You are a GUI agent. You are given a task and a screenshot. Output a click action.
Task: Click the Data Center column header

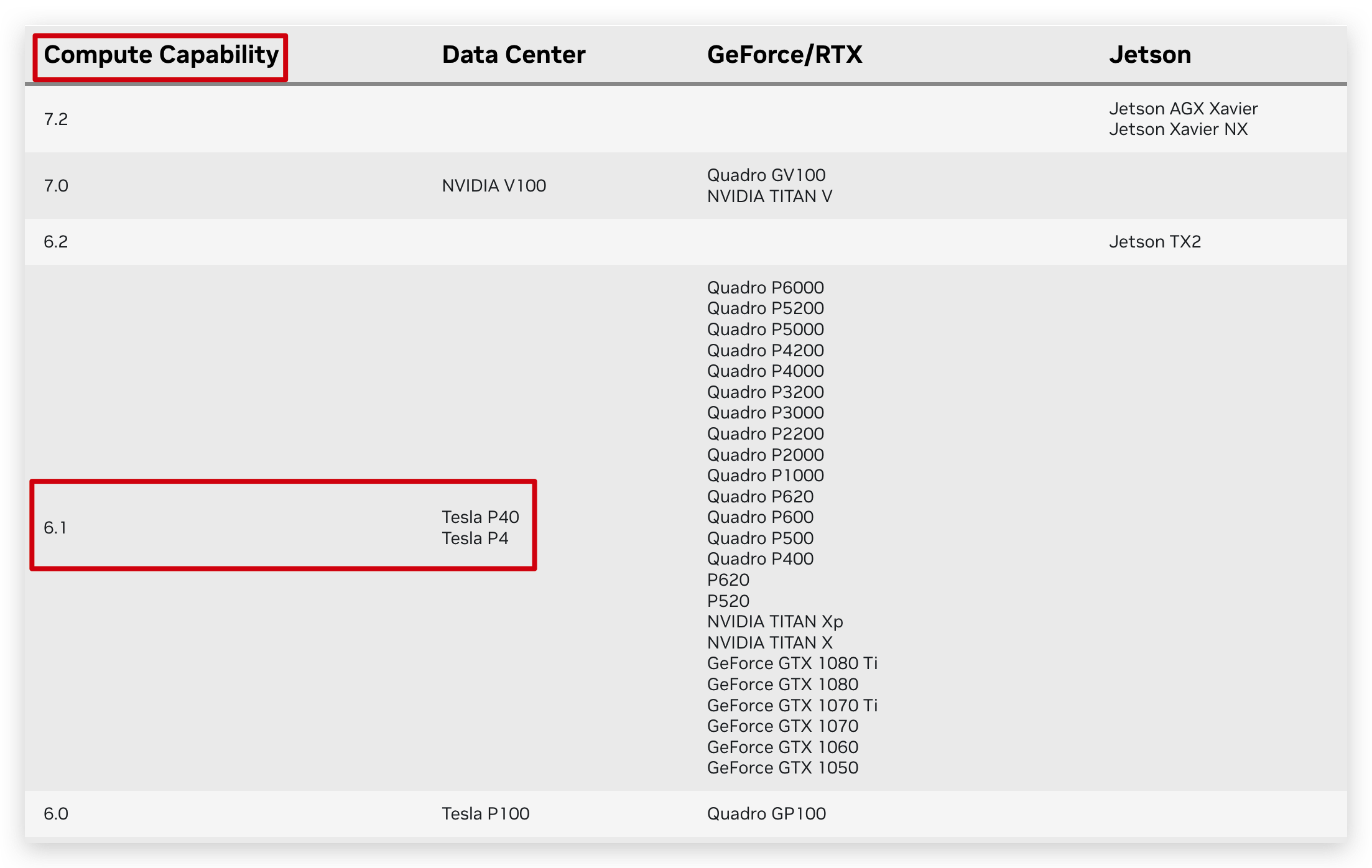[x=512, y=55]
